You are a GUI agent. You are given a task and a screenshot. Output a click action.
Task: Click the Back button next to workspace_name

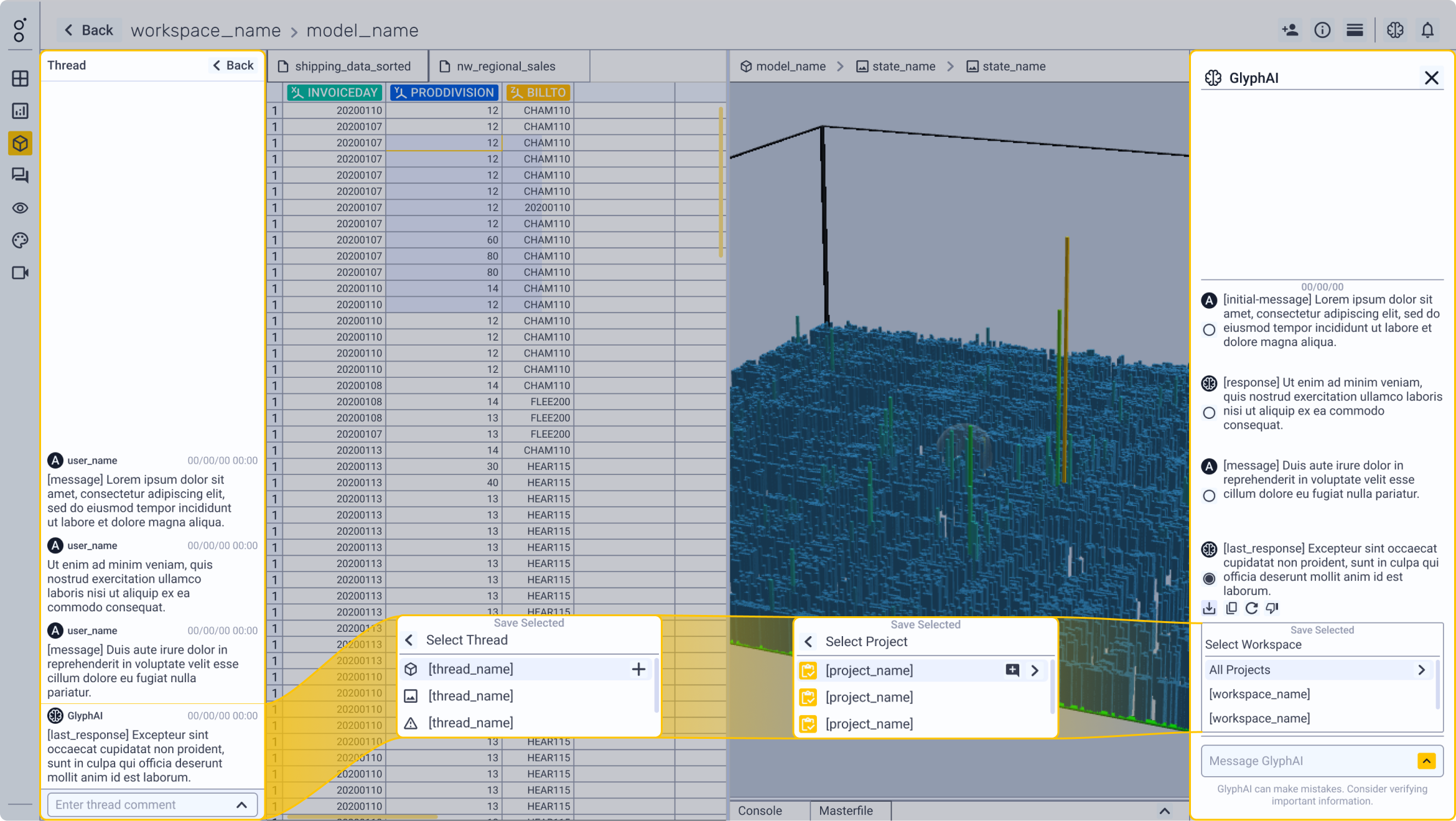tap(88, 29)
